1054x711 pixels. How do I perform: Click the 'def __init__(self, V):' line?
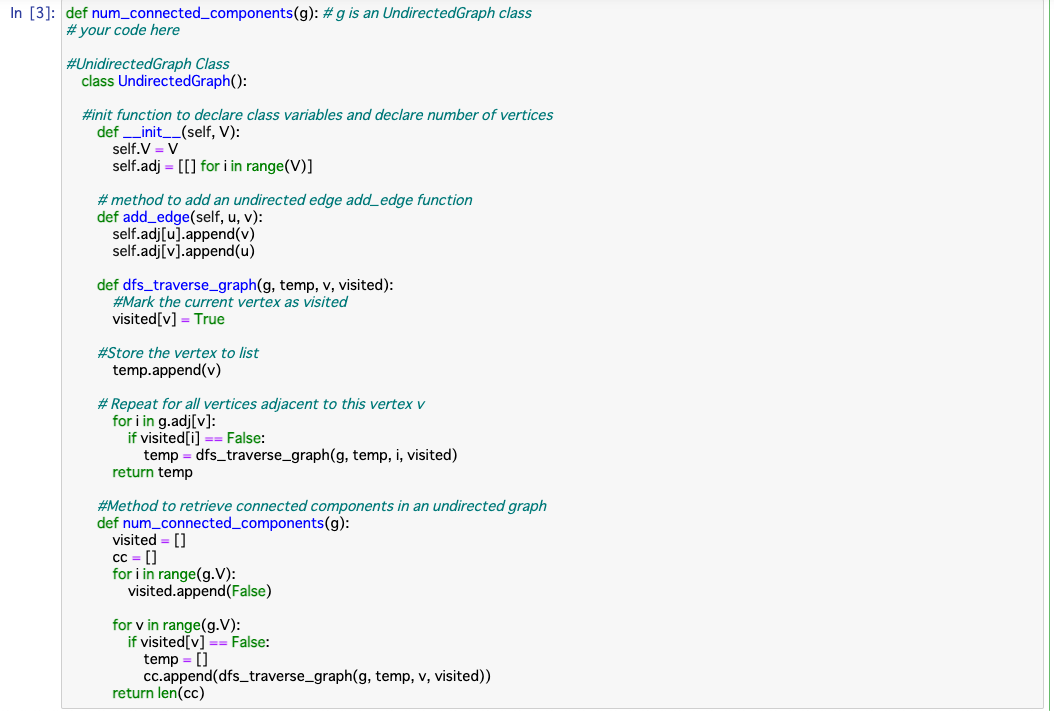(x=168, y=132)
